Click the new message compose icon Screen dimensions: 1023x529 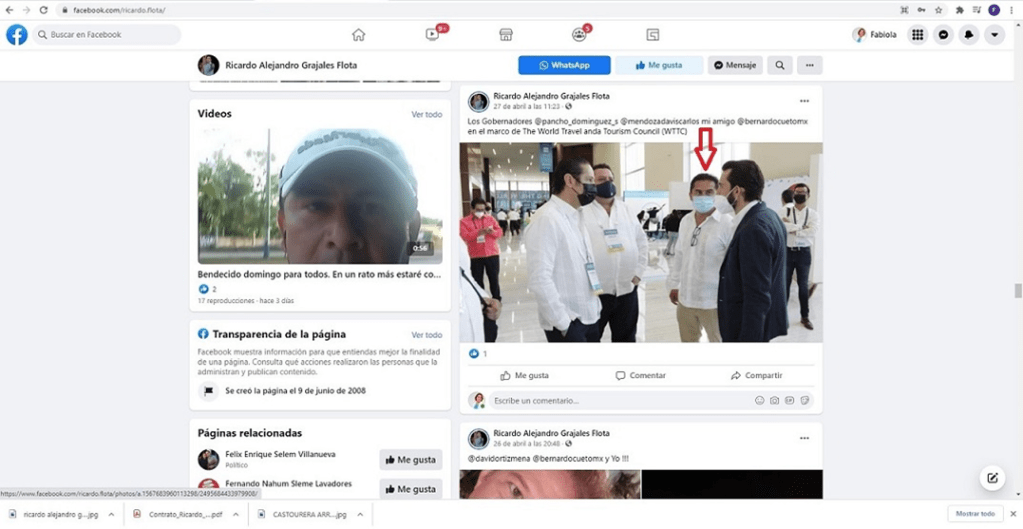[992, 477]
